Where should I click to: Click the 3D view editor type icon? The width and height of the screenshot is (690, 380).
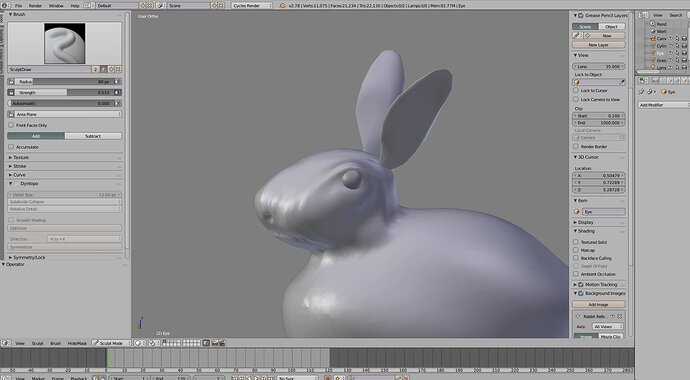(x=5, y=343)
